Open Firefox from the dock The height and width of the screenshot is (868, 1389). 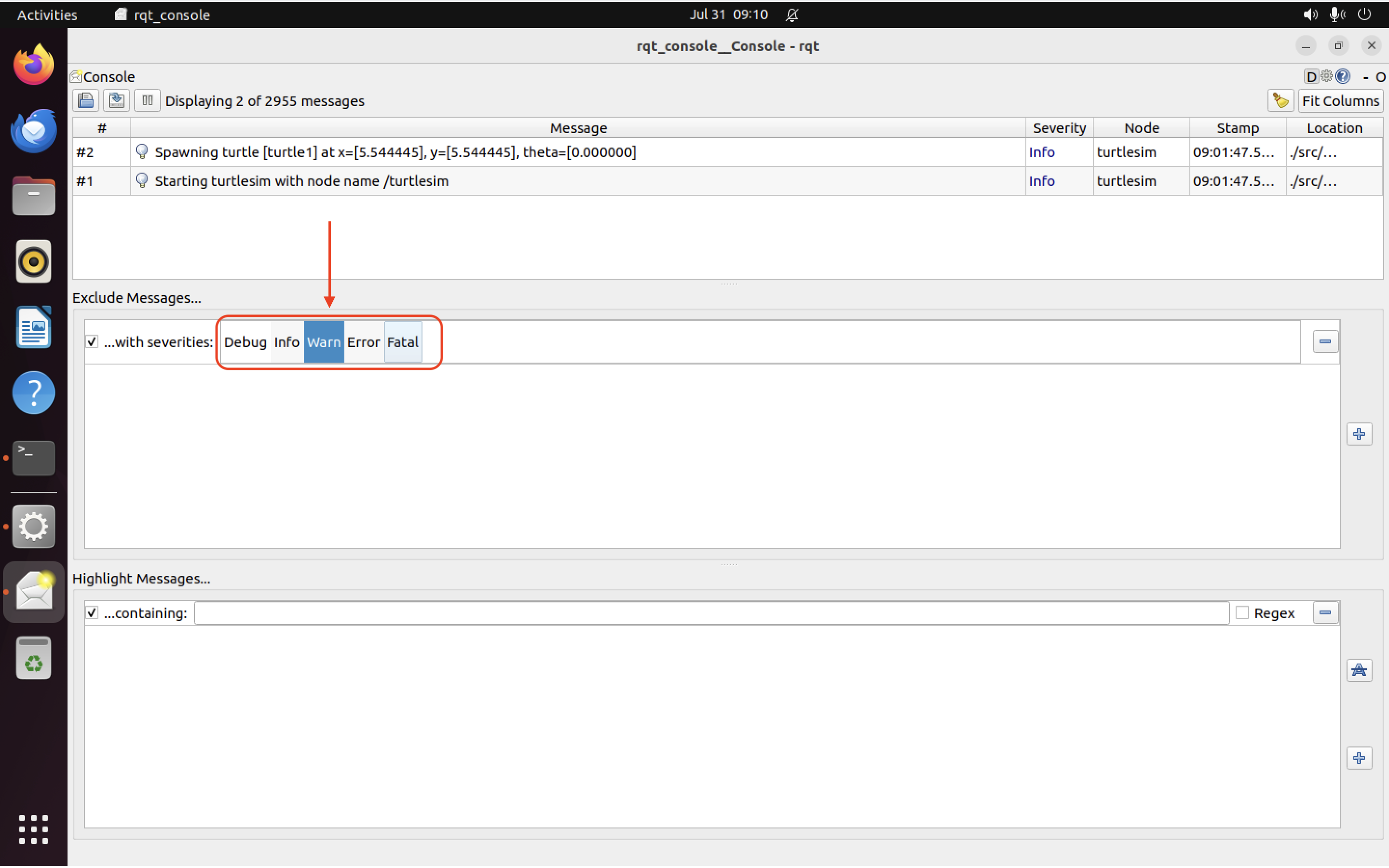coord(33,64)
